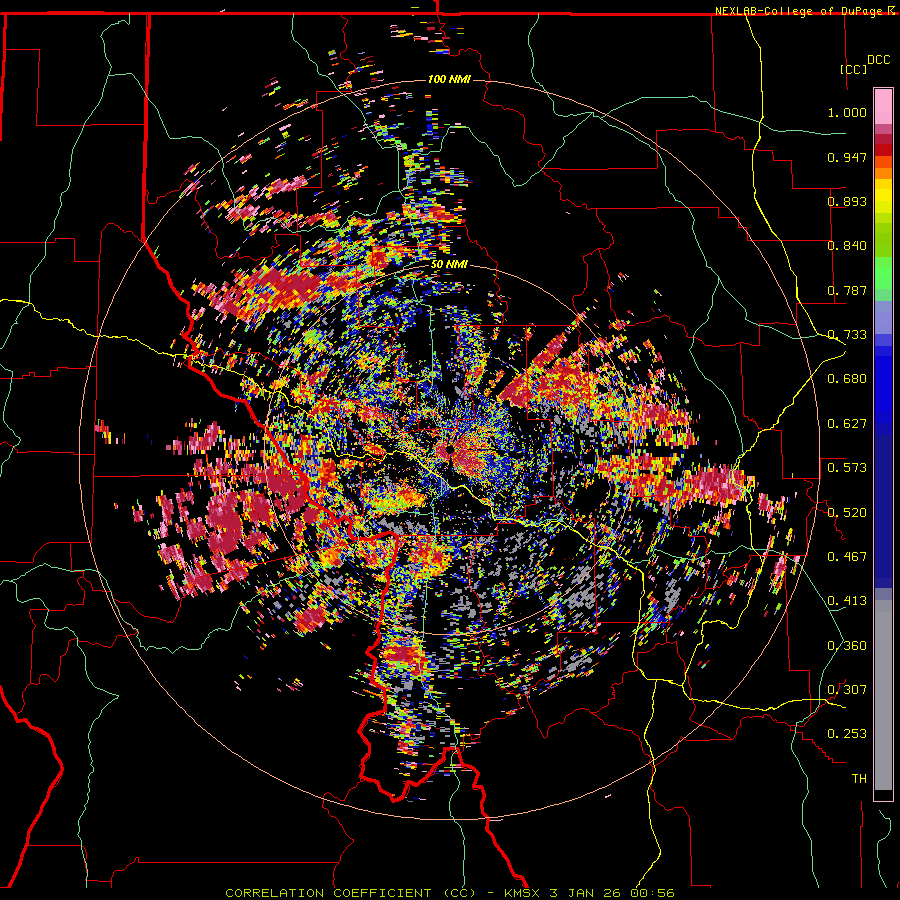Click the 0.520 scale value
The image size is (900, 900).
(x=847, y=513)
